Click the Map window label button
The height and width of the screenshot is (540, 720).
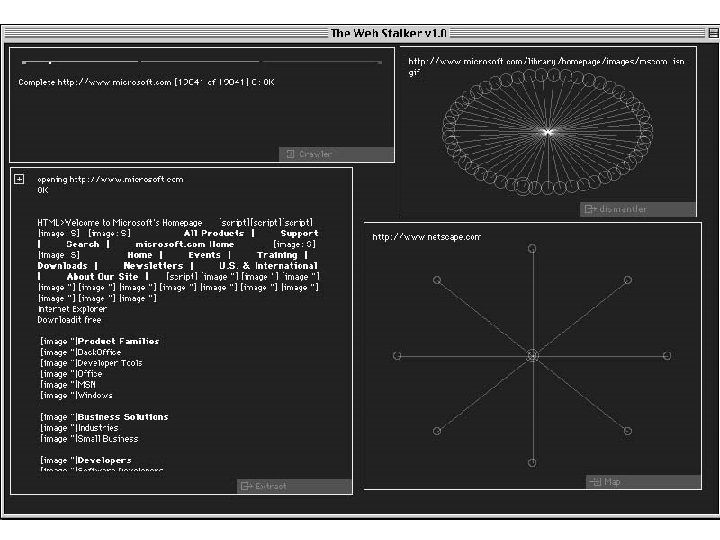(x=643, y=482)
